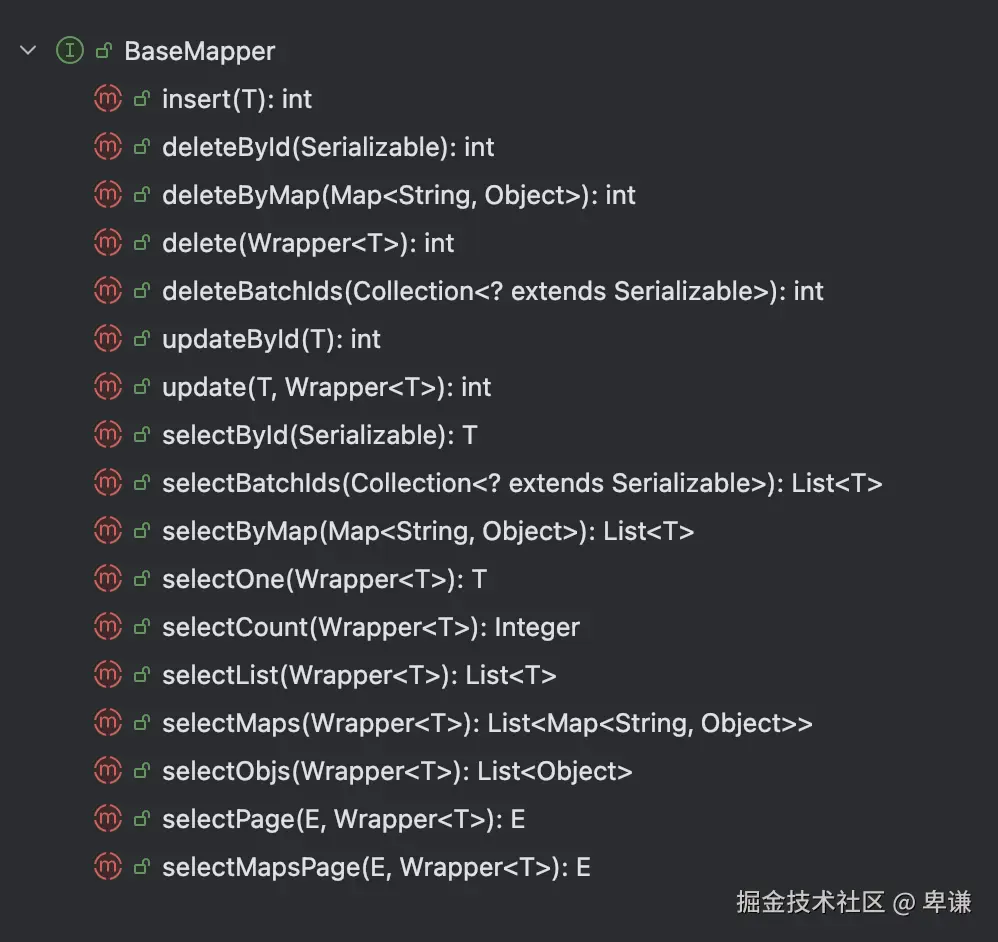Viewport: 998px width, 942px height.
Task: Select the selectPage(E, Wrapper<T>) method
Action: point(343,819)
